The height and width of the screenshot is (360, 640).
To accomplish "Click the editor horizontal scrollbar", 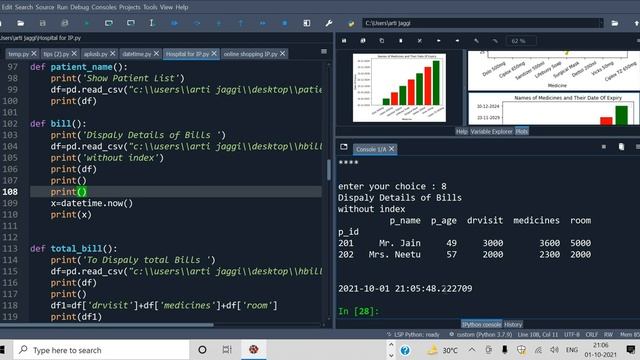I will 107,325.
